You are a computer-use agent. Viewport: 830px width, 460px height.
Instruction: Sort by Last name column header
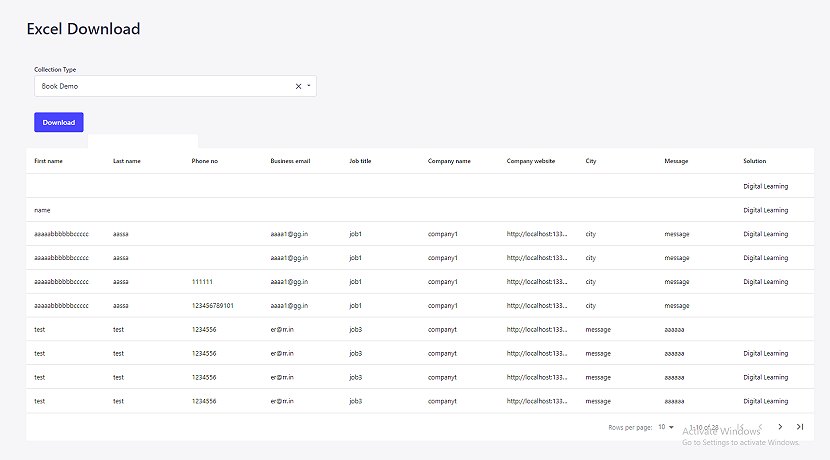tap(127, 161)
